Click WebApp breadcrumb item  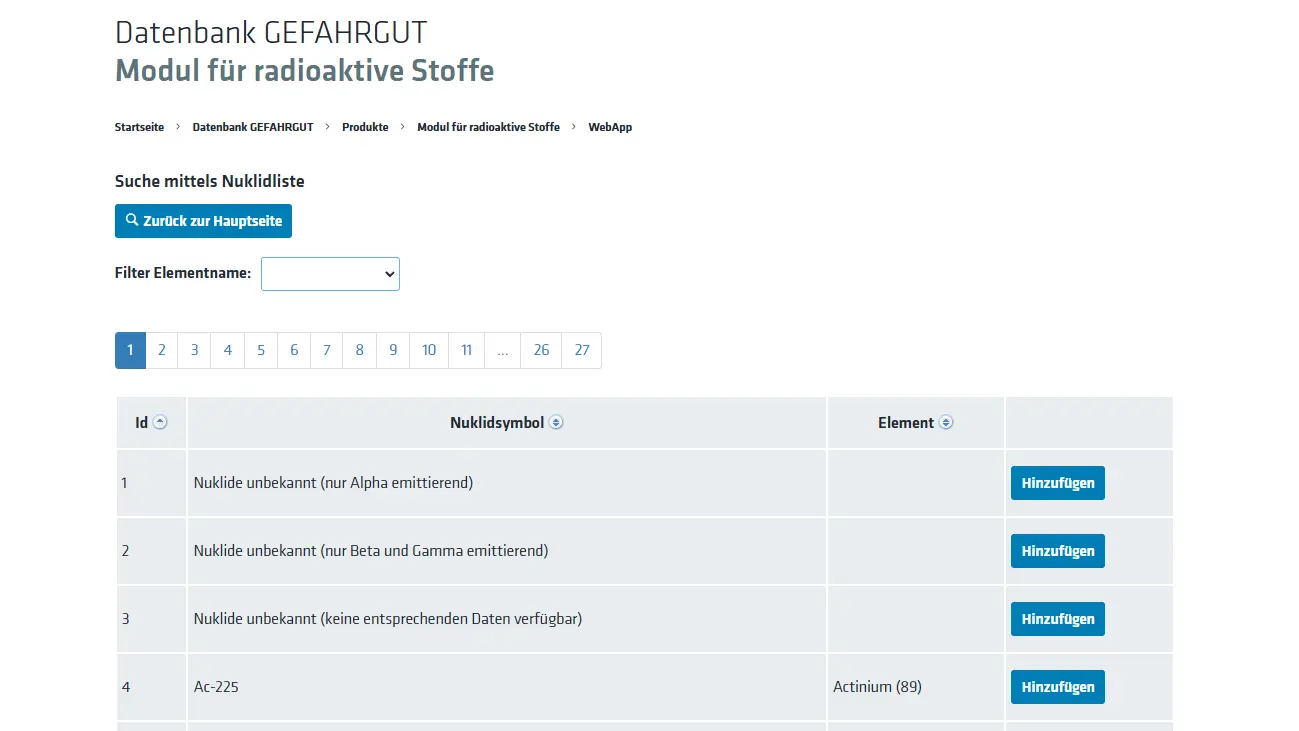610,127
